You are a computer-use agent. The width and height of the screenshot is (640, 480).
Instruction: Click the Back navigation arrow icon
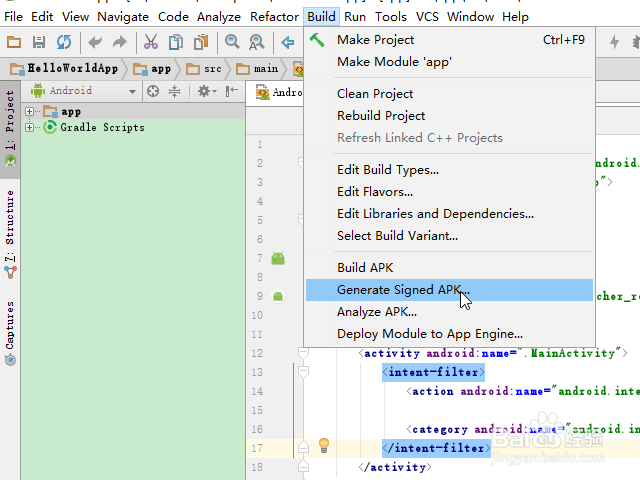[288, 42]
